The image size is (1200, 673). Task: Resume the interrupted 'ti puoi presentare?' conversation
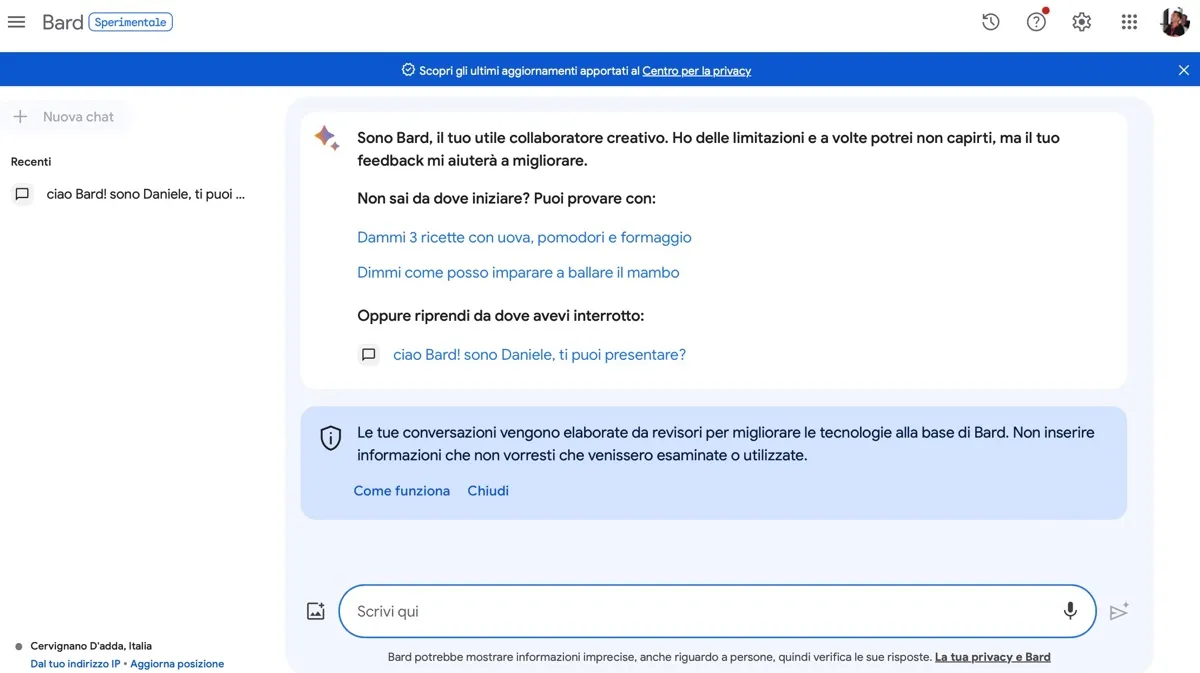[x=539, y=354]
